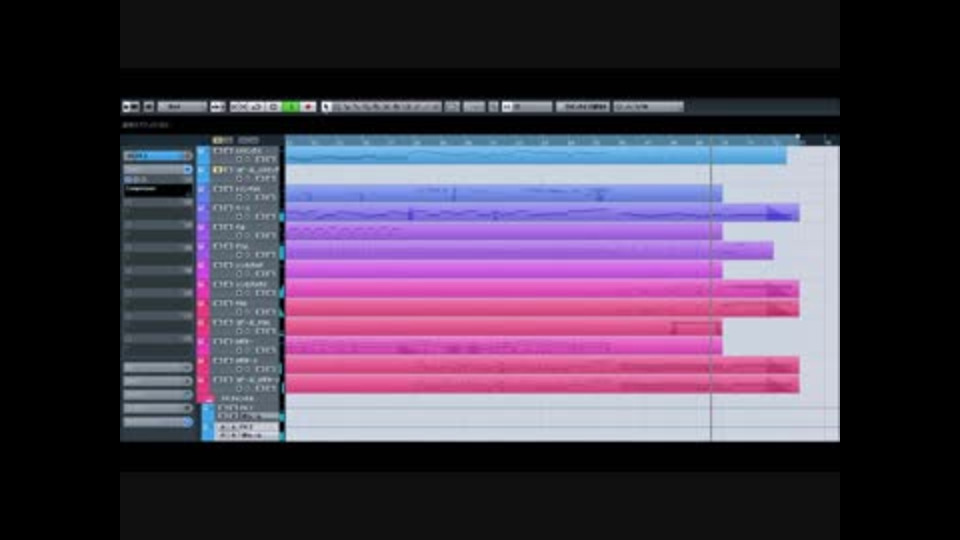This screenshot has width=960, height=540.
Task: Expand the first collapsed section below insert slots
Action: click(158, 368)
